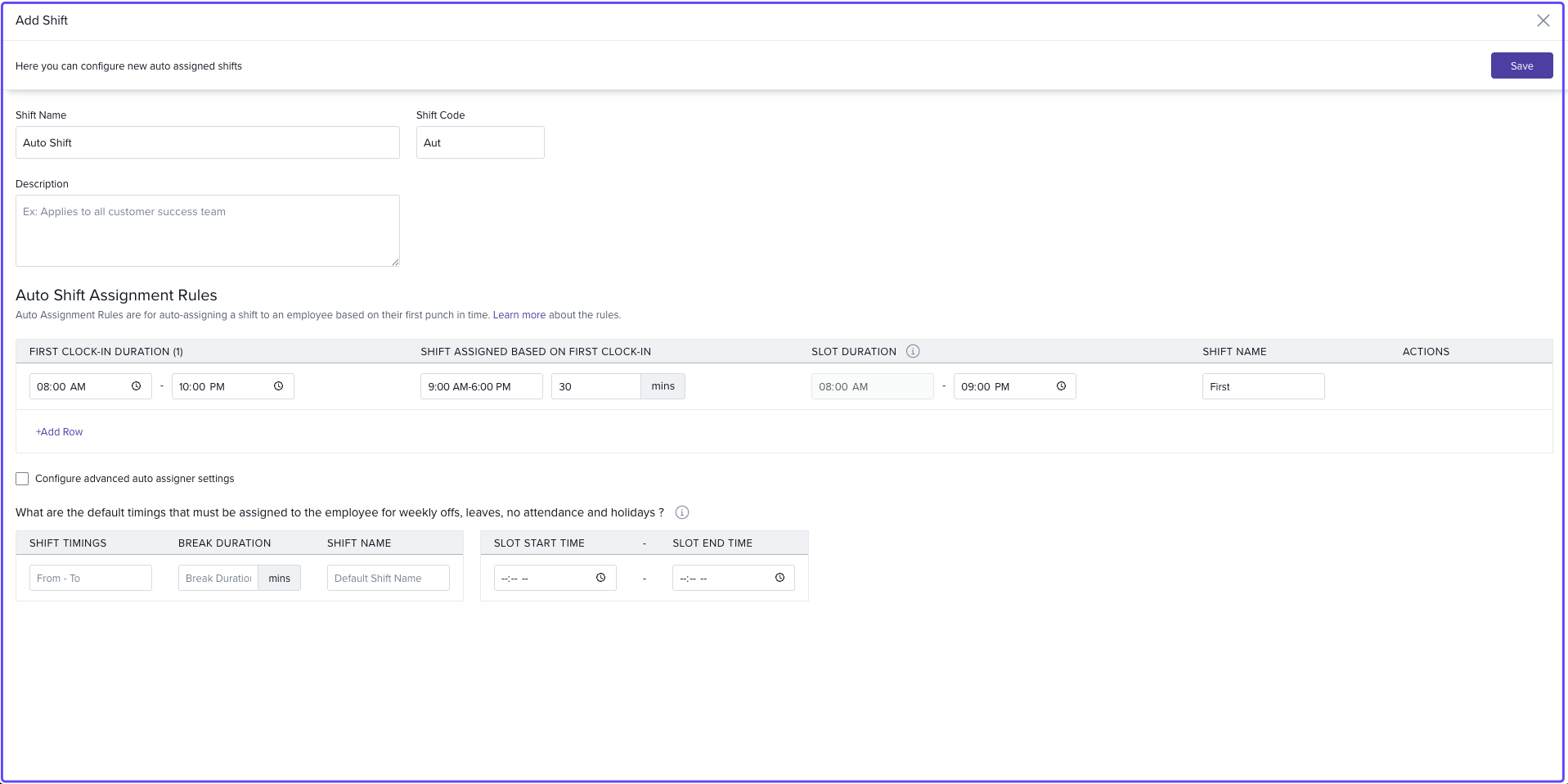
Task: Click clock icon in 09:00 PM slot field
Action: (x=1061, y=386)
